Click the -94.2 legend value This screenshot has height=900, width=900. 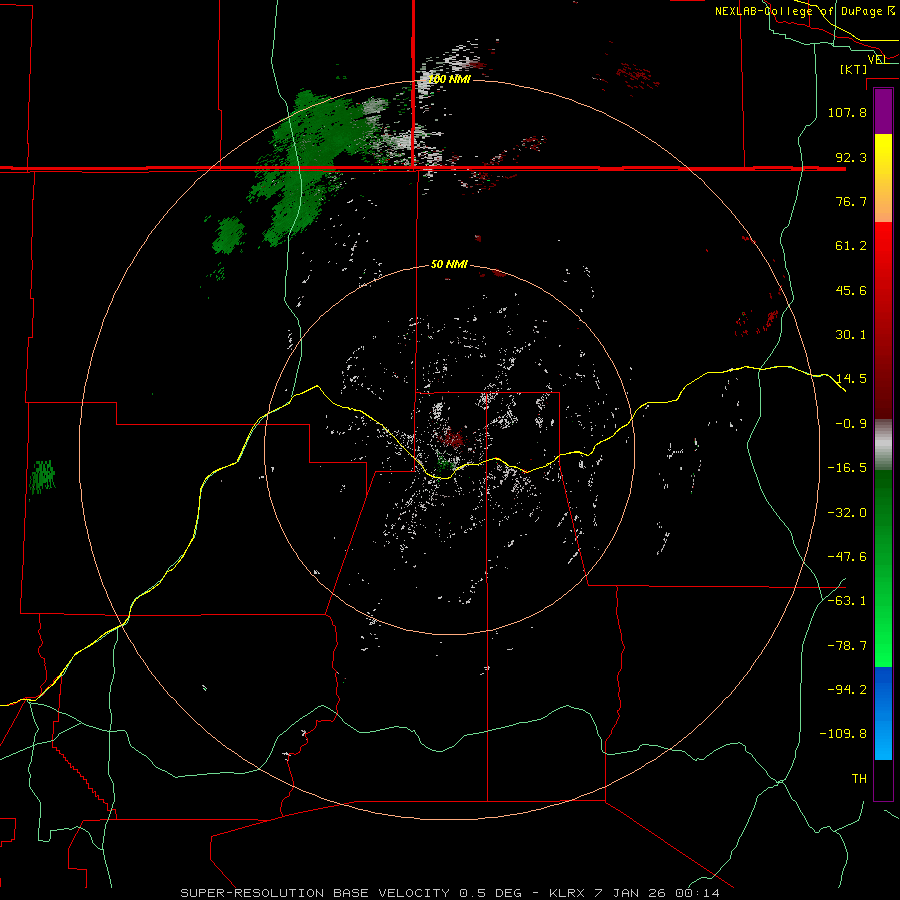coord(847,690)
